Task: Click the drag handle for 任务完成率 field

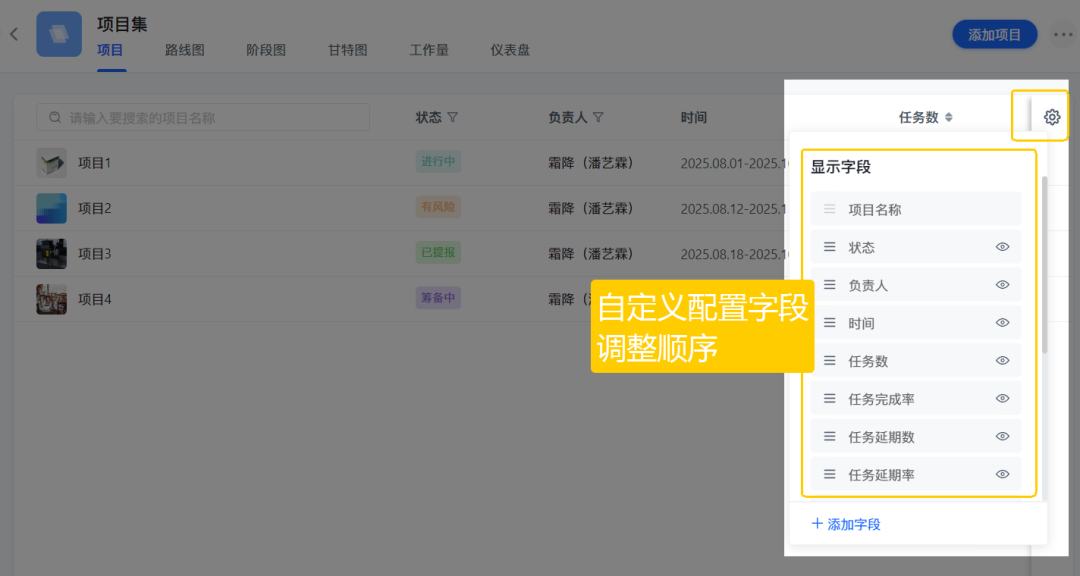Action: 829,399
